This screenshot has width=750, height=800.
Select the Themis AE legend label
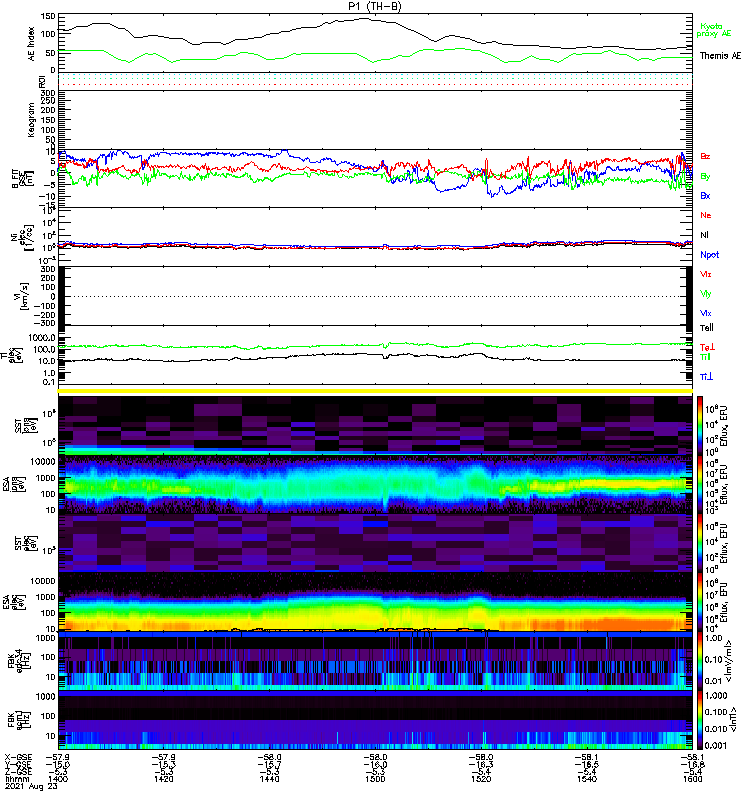pos(720,56)
